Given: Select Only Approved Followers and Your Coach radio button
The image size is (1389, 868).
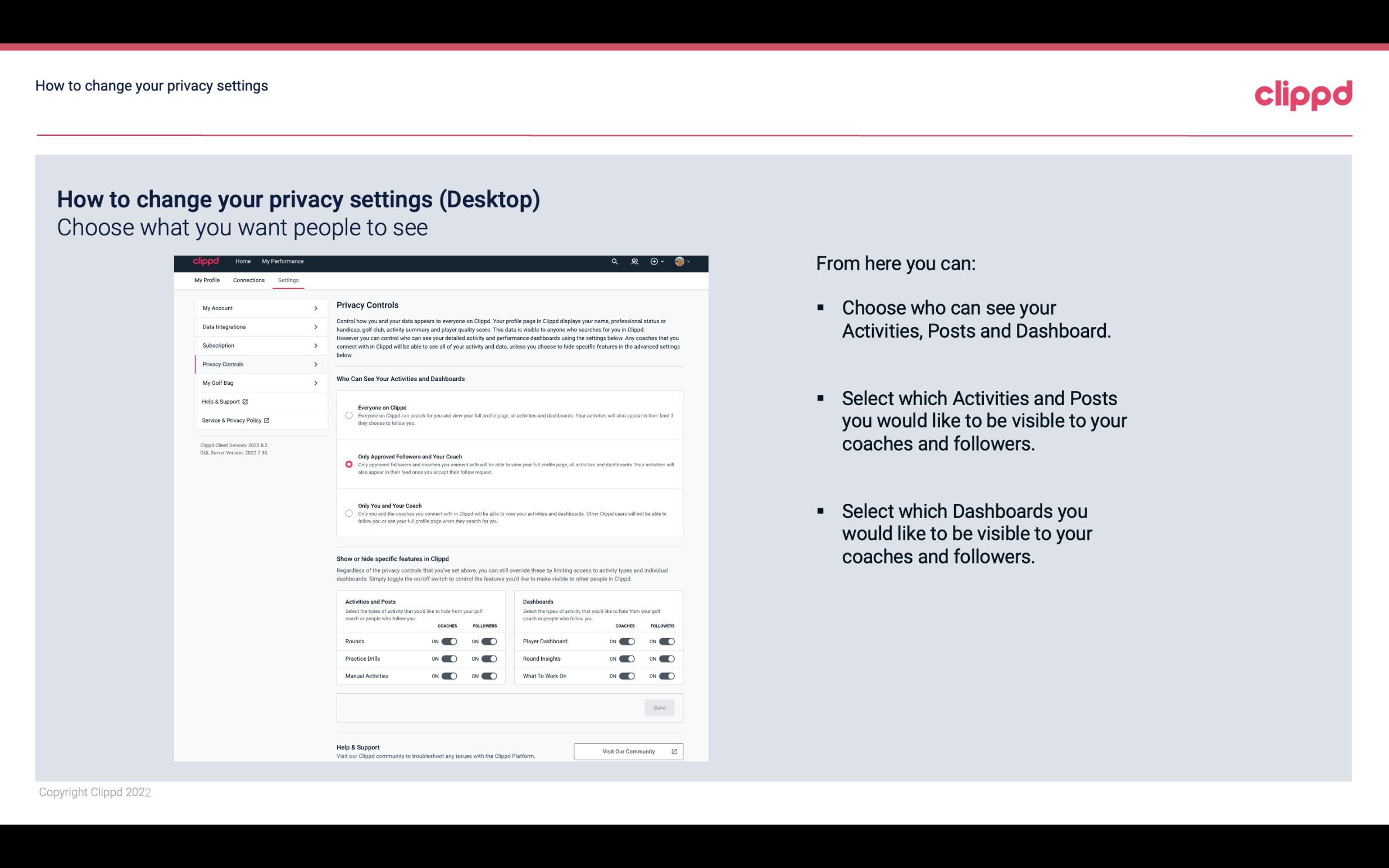Looking at the screenshot, I should point(348,464).
